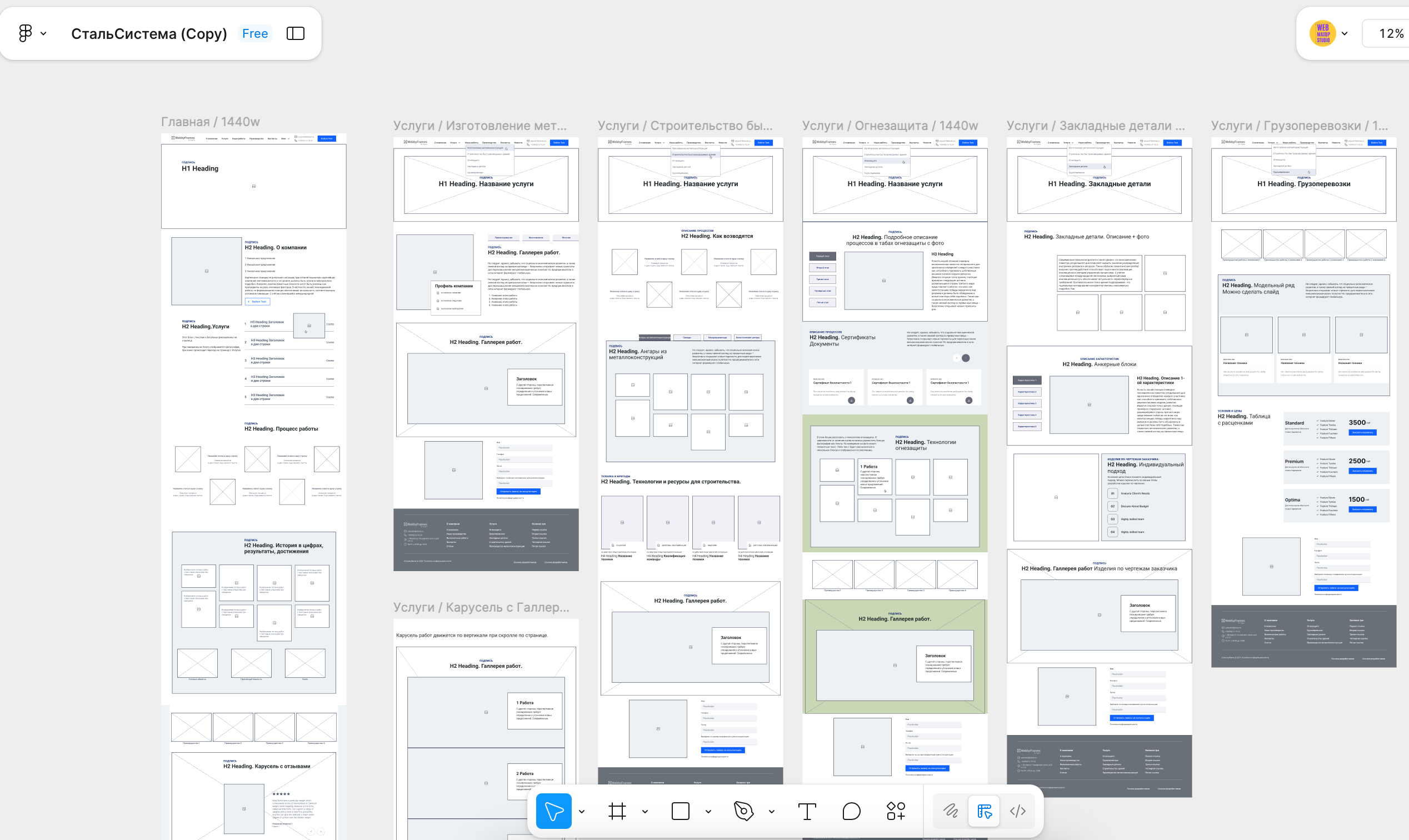Select the Frame tool
The height and width of the screenshot is (840, 1409).
pyautogui.click(x=617, y=811)
